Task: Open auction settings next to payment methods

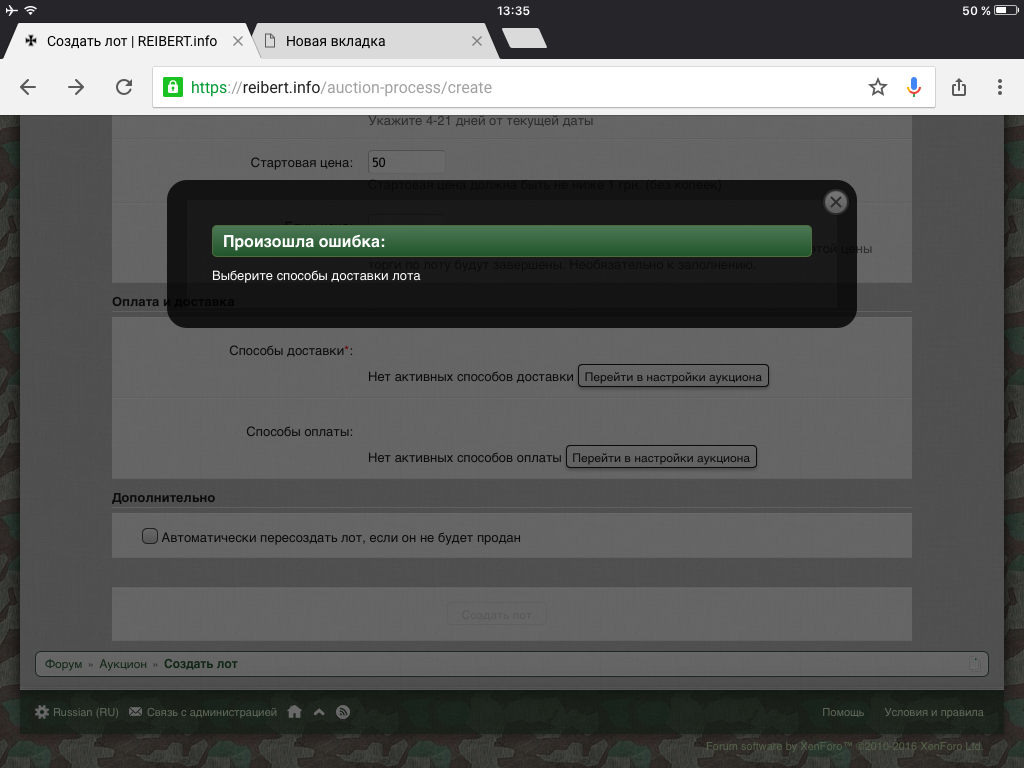Action: click(x=661, y=457)
